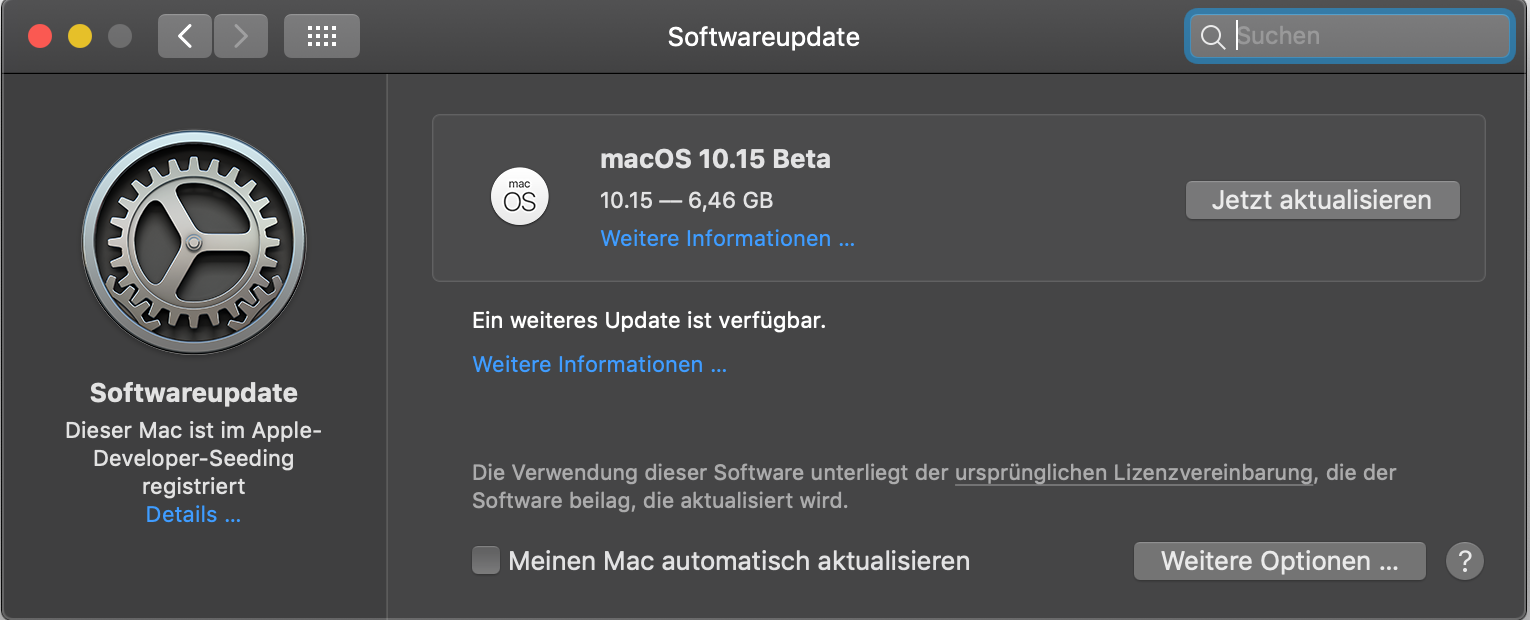Click the forward chevron button
This screenshot has width=1530, height=620.
coord(240,37)
